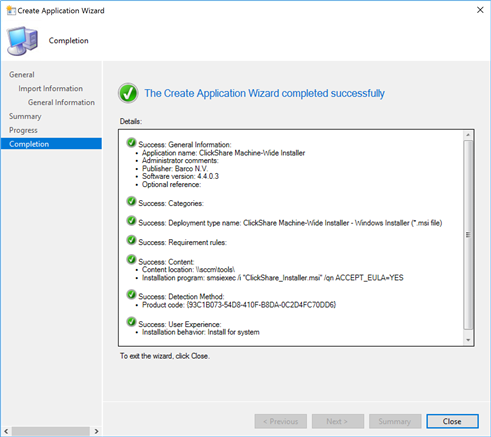This screenshot has width=491, height=437.
Task: Click the disabled Next button
Action: [x=338, y=421]
